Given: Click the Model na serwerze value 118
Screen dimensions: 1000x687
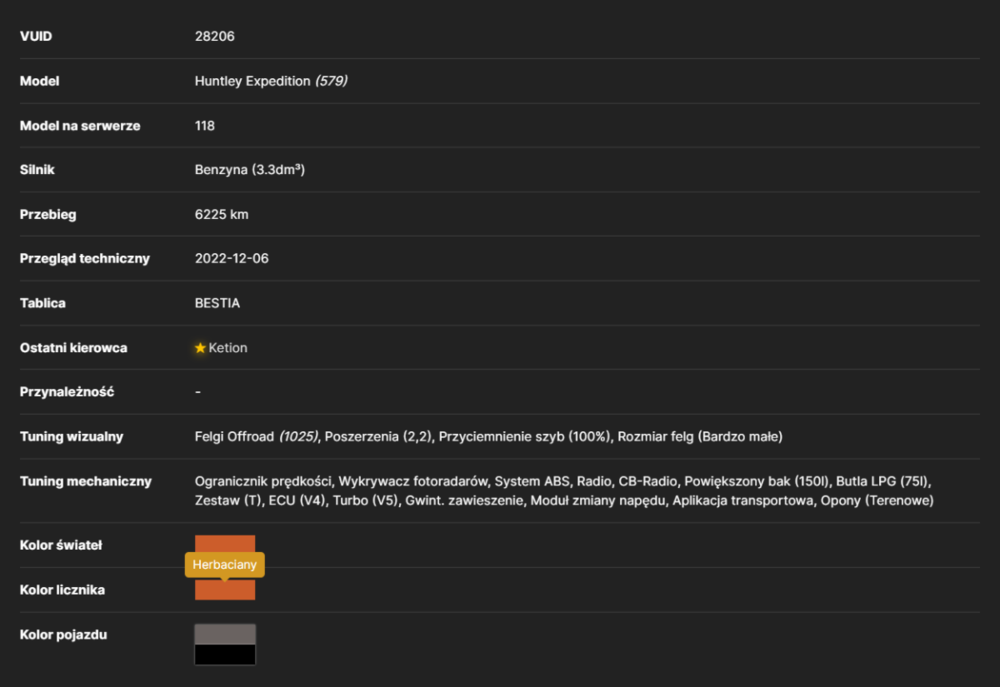Looking at the screenshot, I should (205, 126).
